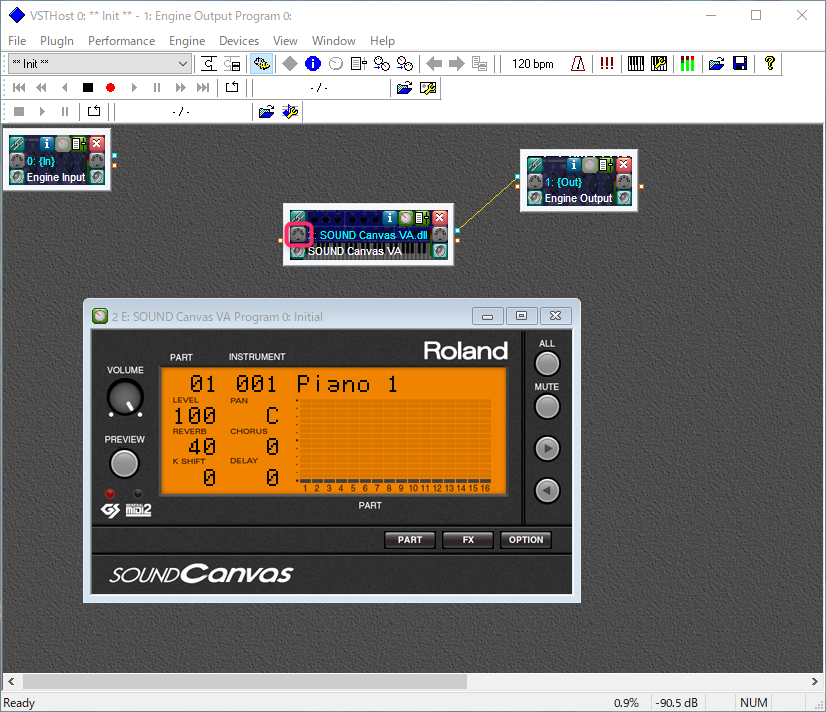The height and width of the screenshot is (712, 826).
Task: Click the OPTION button
Action: pyautogui.click(x=526, y=540)
